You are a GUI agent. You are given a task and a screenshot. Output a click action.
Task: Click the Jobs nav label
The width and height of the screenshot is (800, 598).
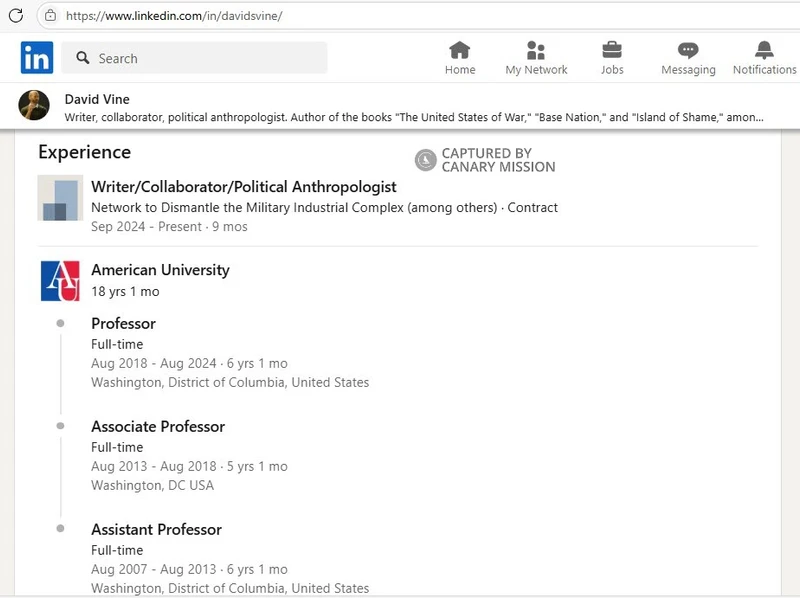pyautogui.click(x=612, y=70)
